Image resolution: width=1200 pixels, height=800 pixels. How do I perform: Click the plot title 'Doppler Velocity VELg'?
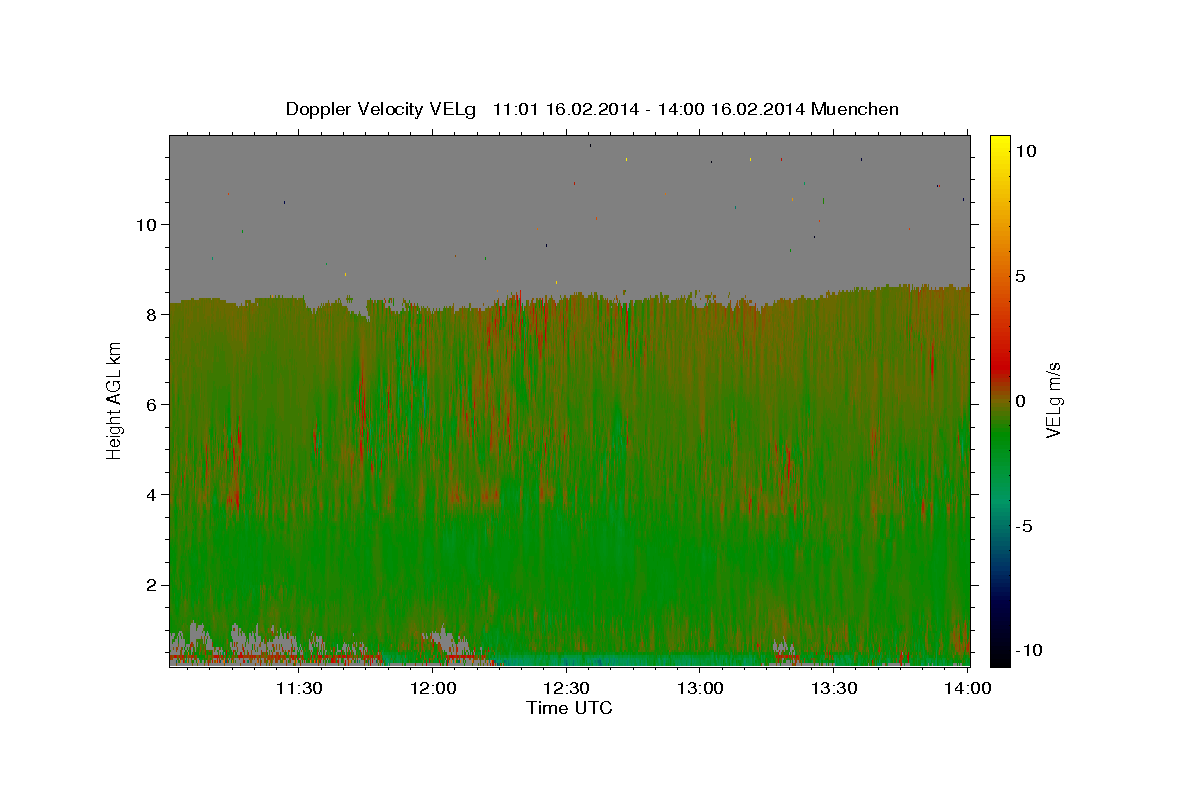pyautogui.click(x=382, y=109)
